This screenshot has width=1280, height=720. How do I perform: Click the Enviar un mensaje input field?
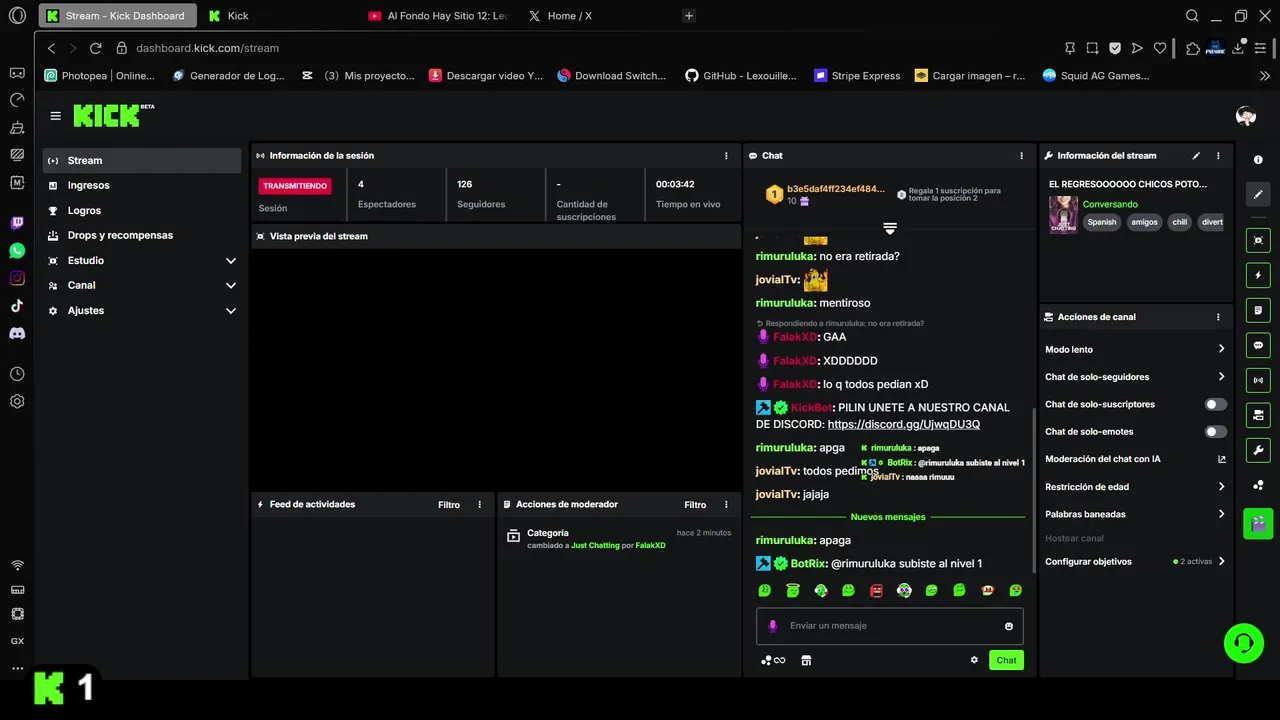pos(890,626)
